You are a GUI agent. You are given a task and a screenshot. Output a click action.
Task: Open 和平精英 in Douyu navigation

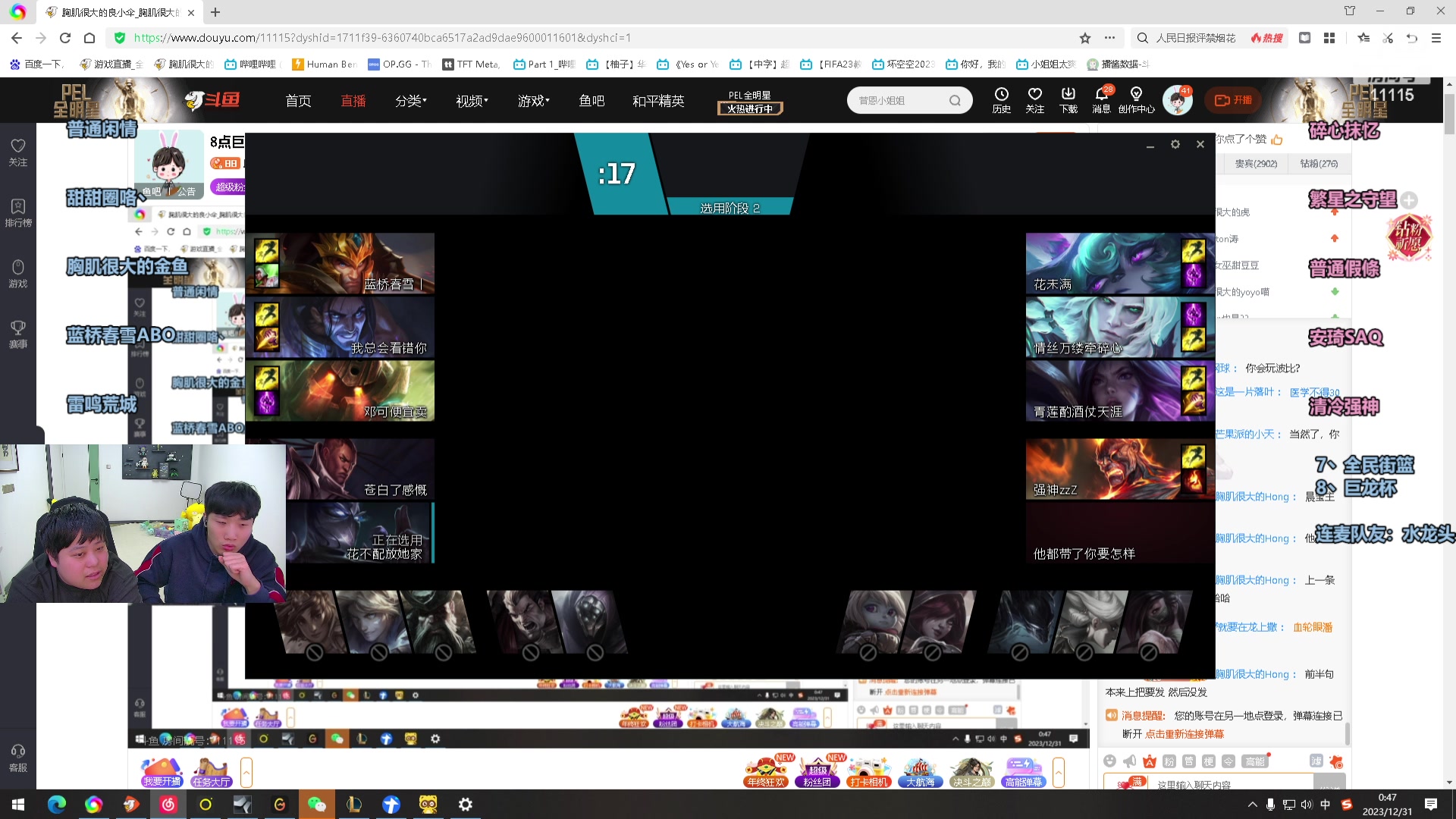(658, 101)
